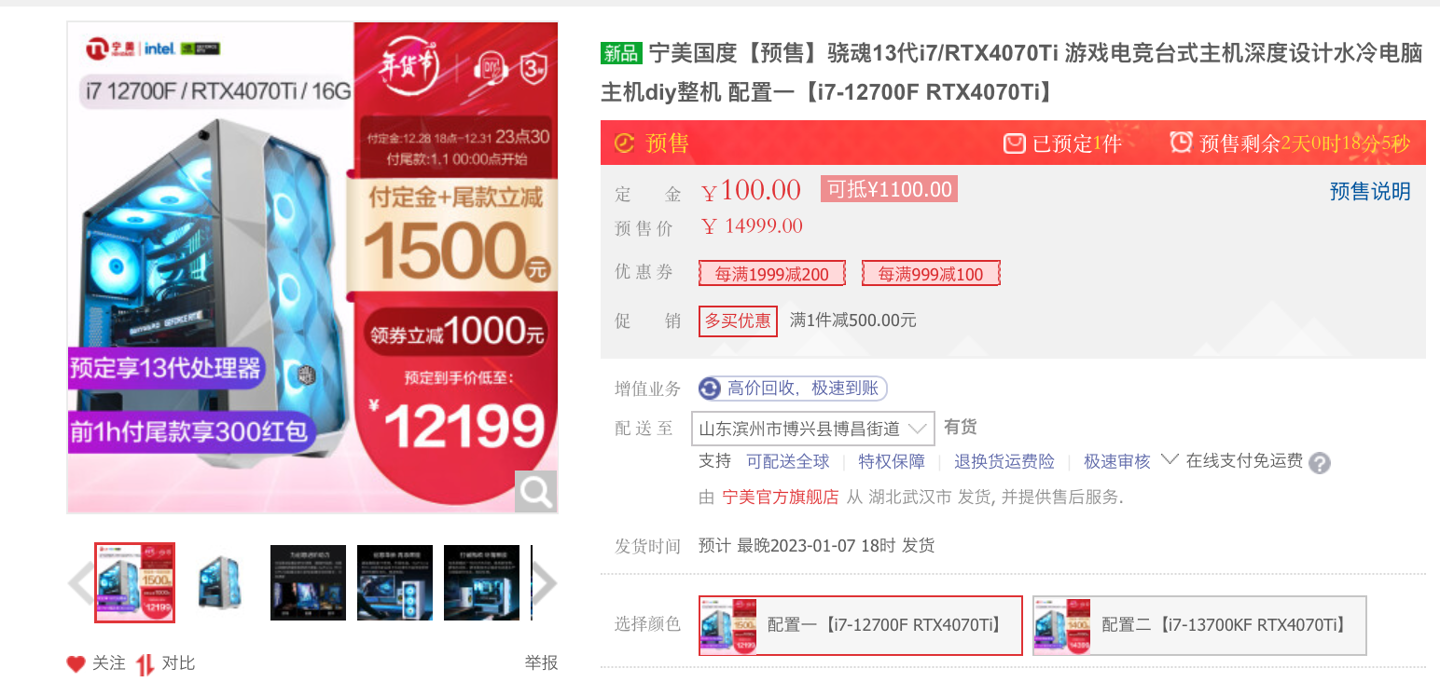The image size is (1440, 682).
Task: Open the 宁美官方旗舰店 store link
Action: [x=781, y=497]
